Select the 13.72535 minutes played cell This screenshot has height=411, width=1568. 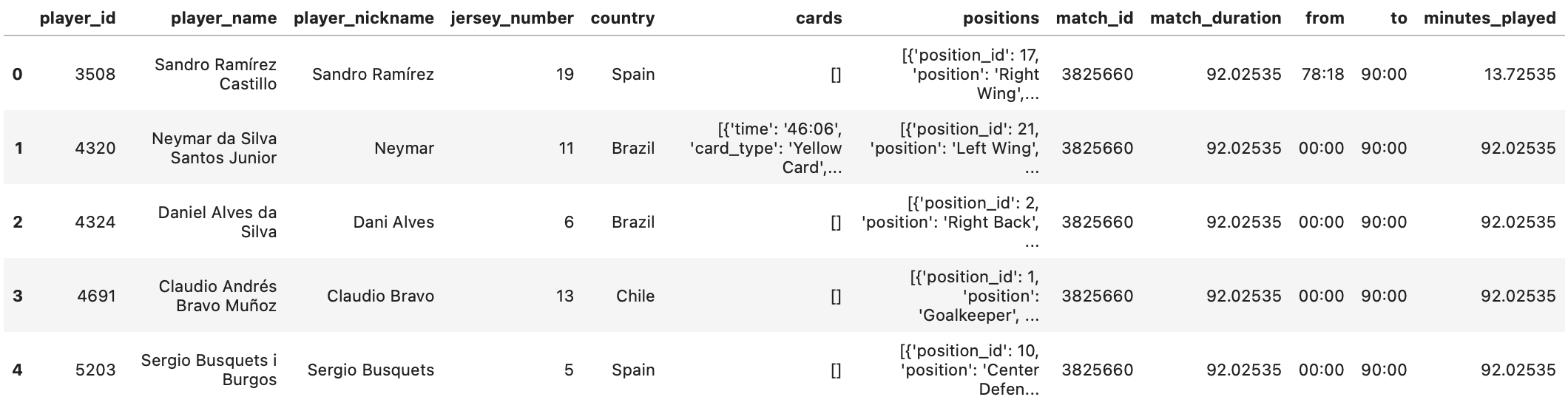pyautogui.click(x=1518, y=74)
